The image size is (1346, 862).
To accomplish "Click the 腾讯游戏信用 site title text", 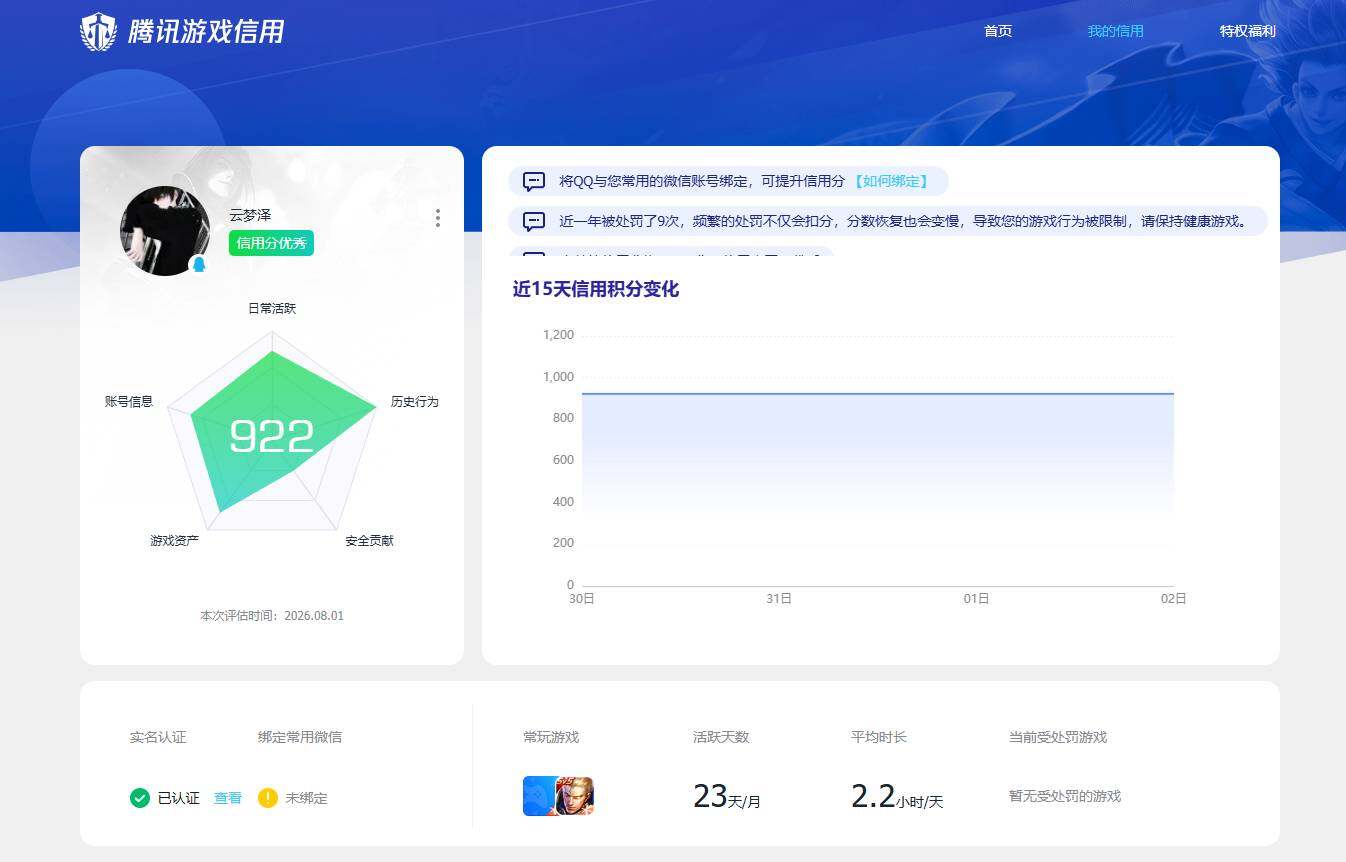I will point(206,32).
